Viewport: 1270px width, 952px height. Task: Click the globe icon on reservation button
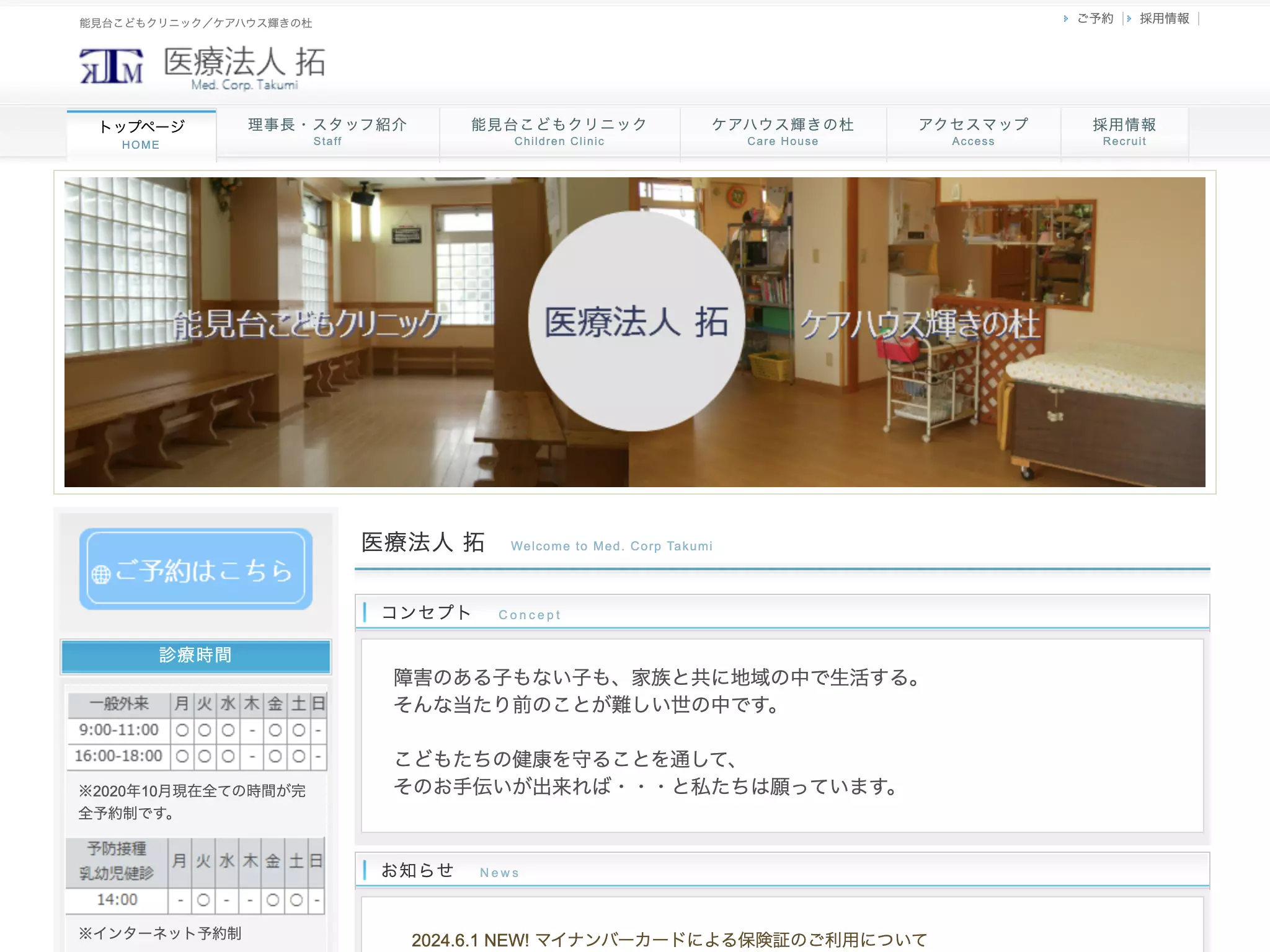101,575
